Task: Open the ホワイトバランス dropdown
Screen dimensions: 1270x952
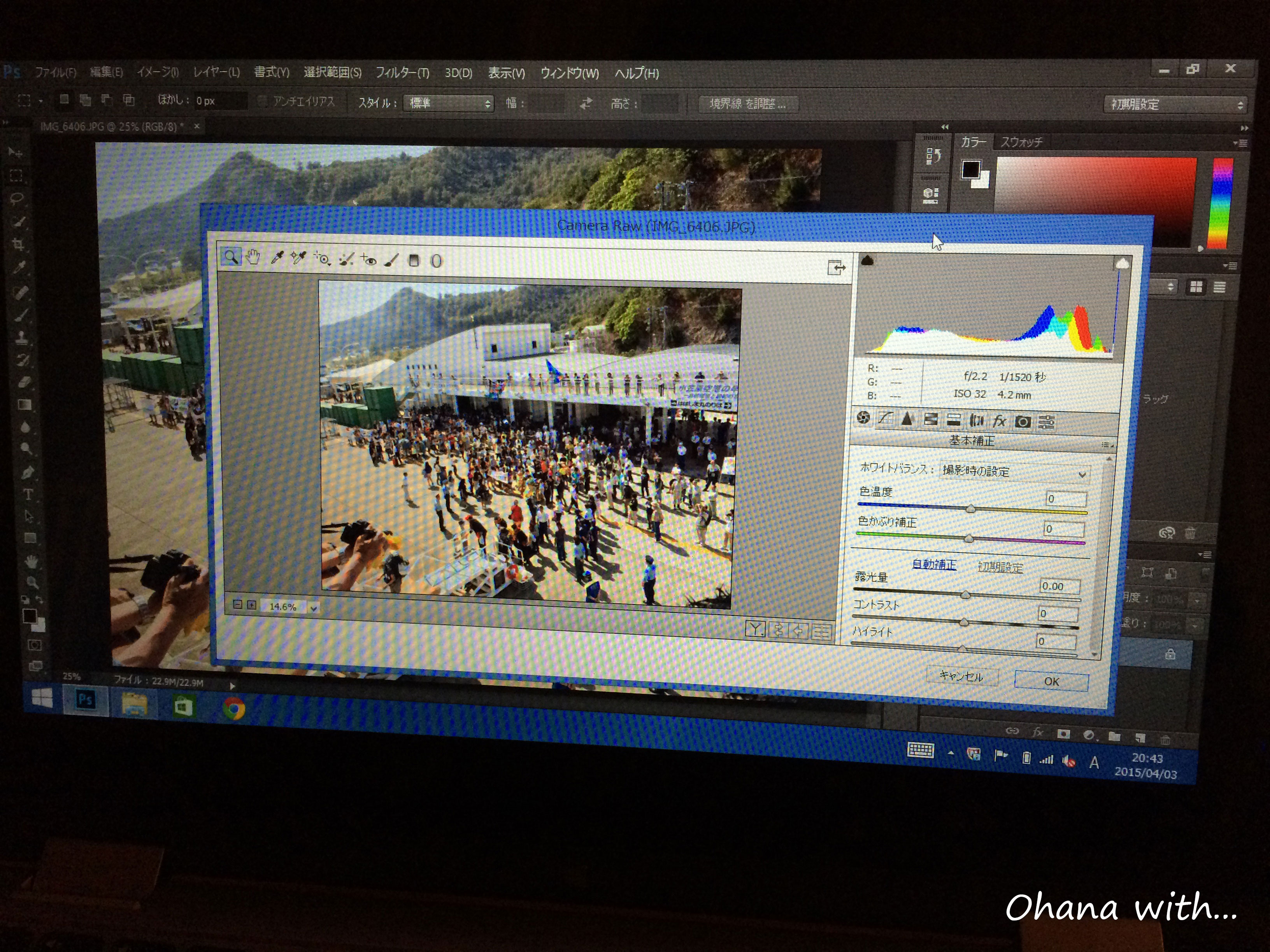Action: tap(1014, 472)
